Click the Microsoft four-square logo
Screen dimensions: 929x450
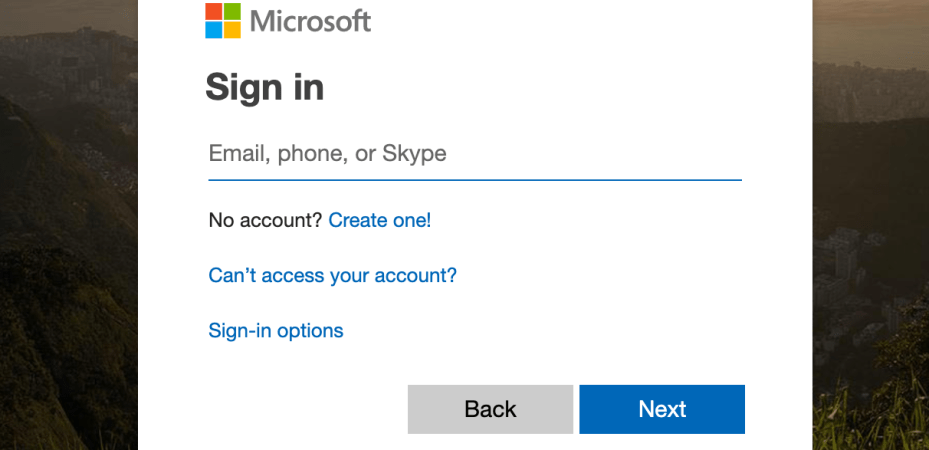pos(223,20)
